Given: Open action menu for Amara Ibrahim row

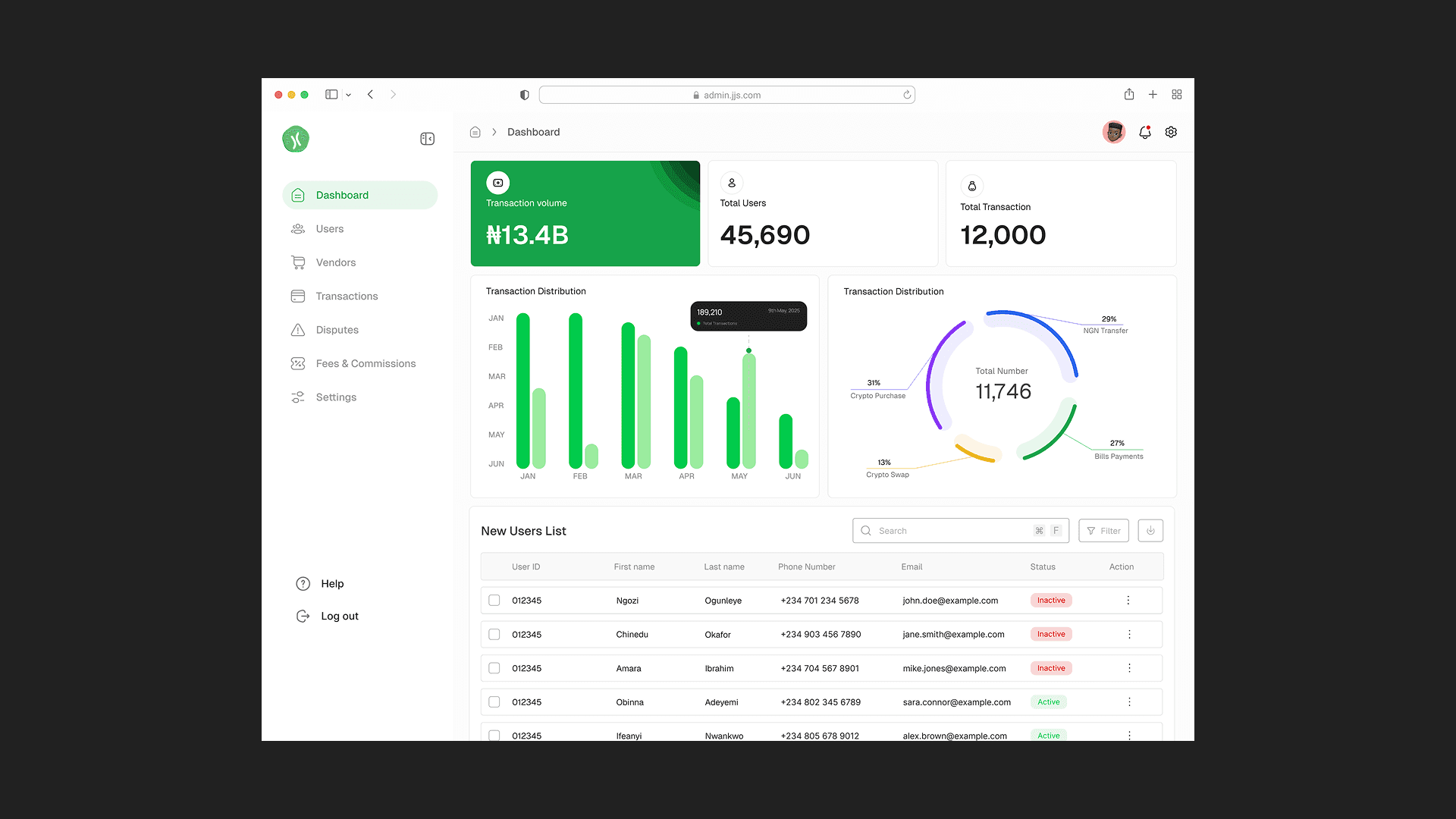Looking at the screenshot, I should click(1129, 668).
